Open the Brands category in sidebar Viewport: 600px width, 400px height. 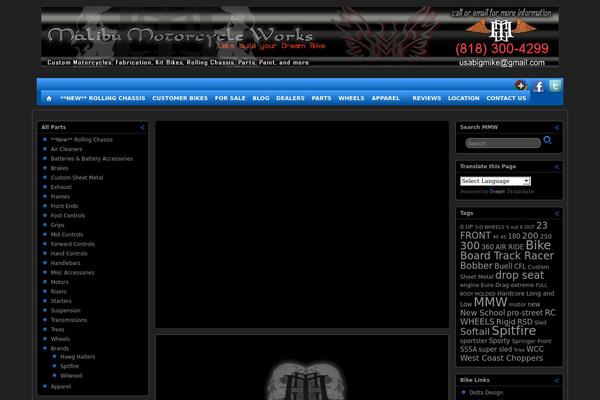click(x=60, y=349)
